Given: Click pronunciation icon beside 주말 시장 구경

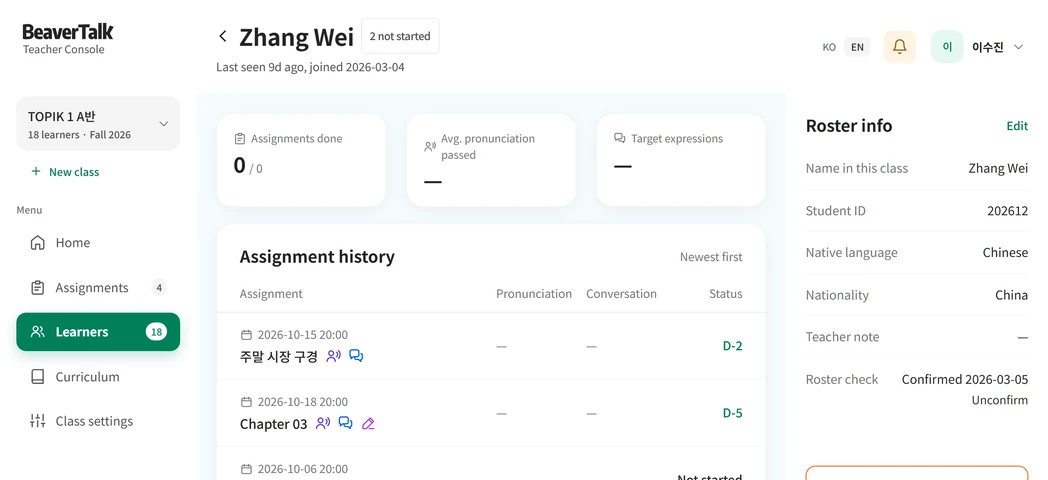Looking at the screenshot, I should pyautogui.click(x=334, y=356).
